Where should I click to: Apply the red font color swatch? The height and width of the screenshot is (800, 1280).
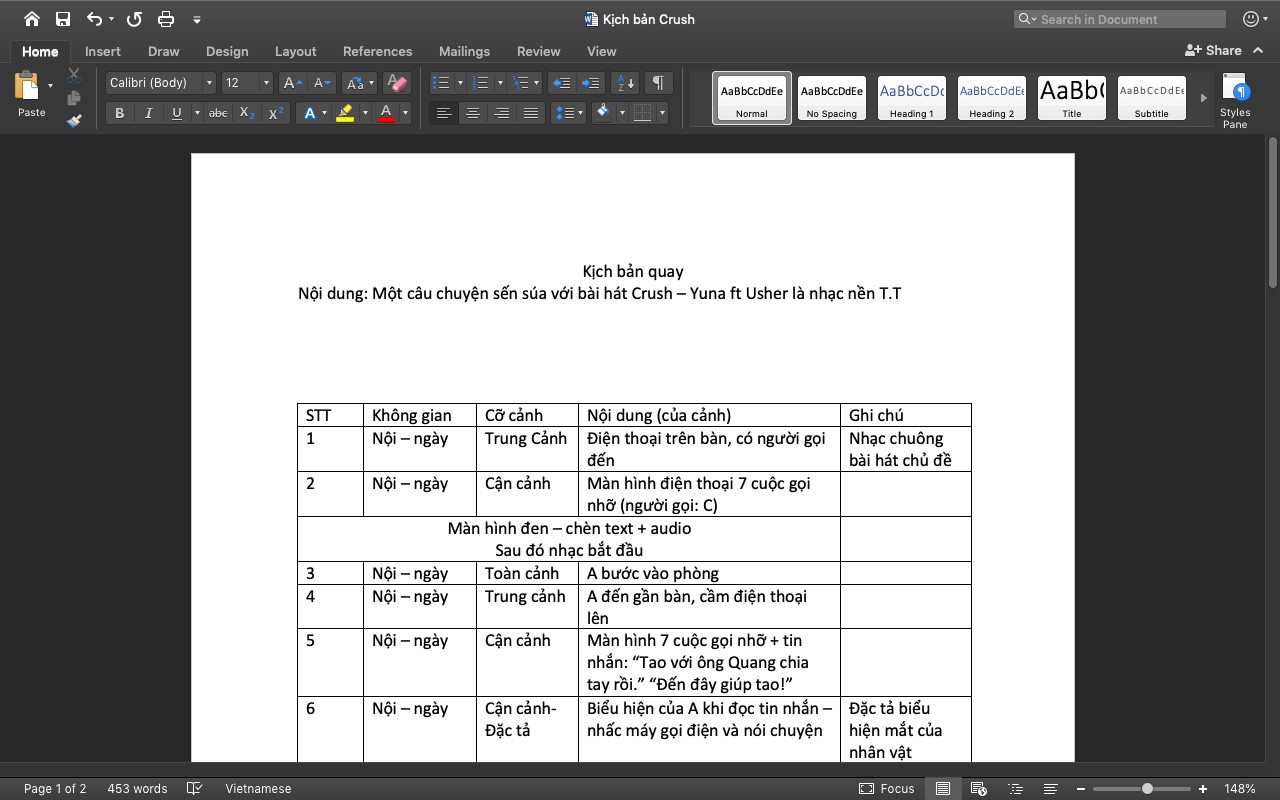coord(386,113)
